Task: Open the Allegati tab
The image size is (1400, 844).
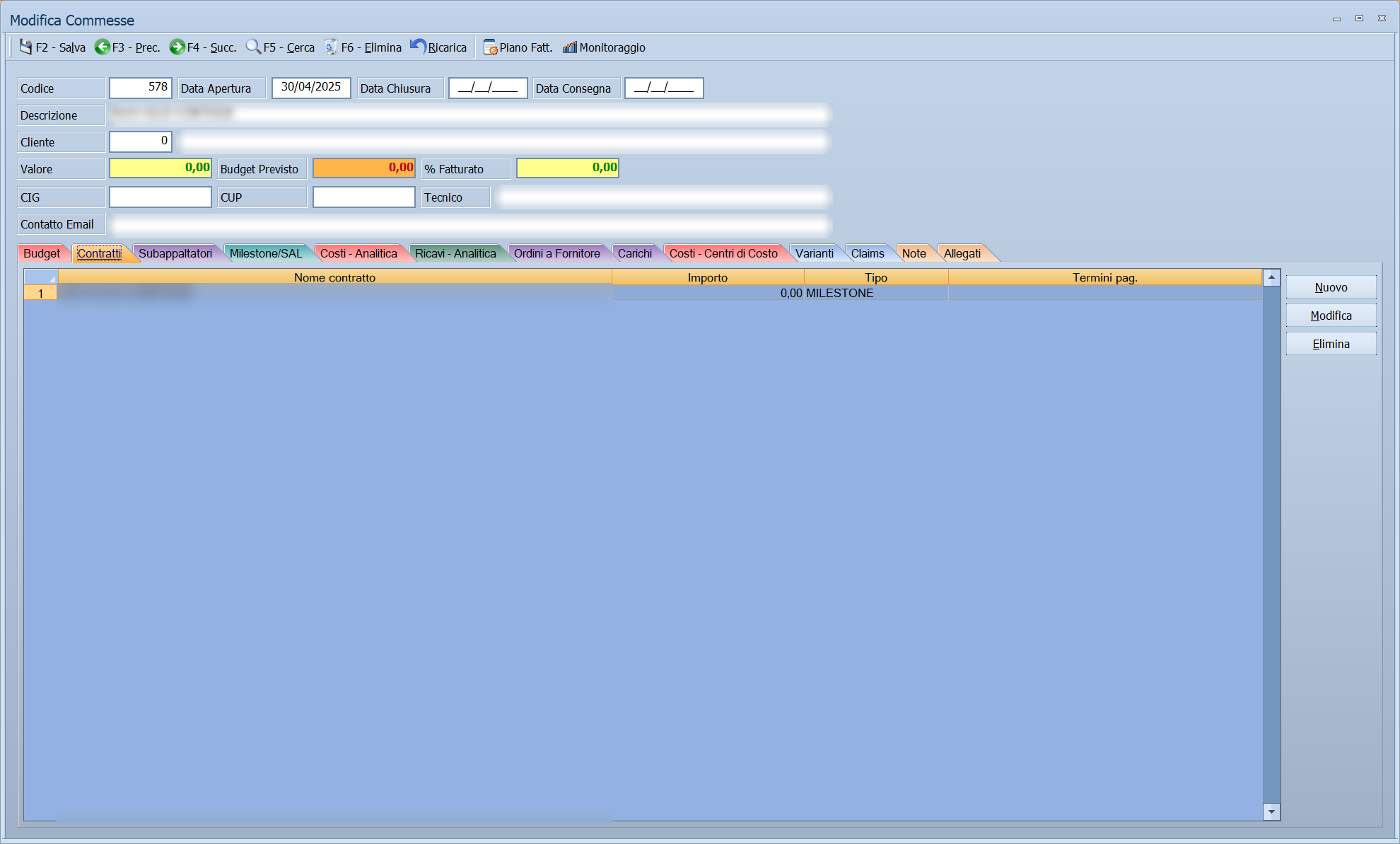Action: pyautogui.click(x=962, y=253)
